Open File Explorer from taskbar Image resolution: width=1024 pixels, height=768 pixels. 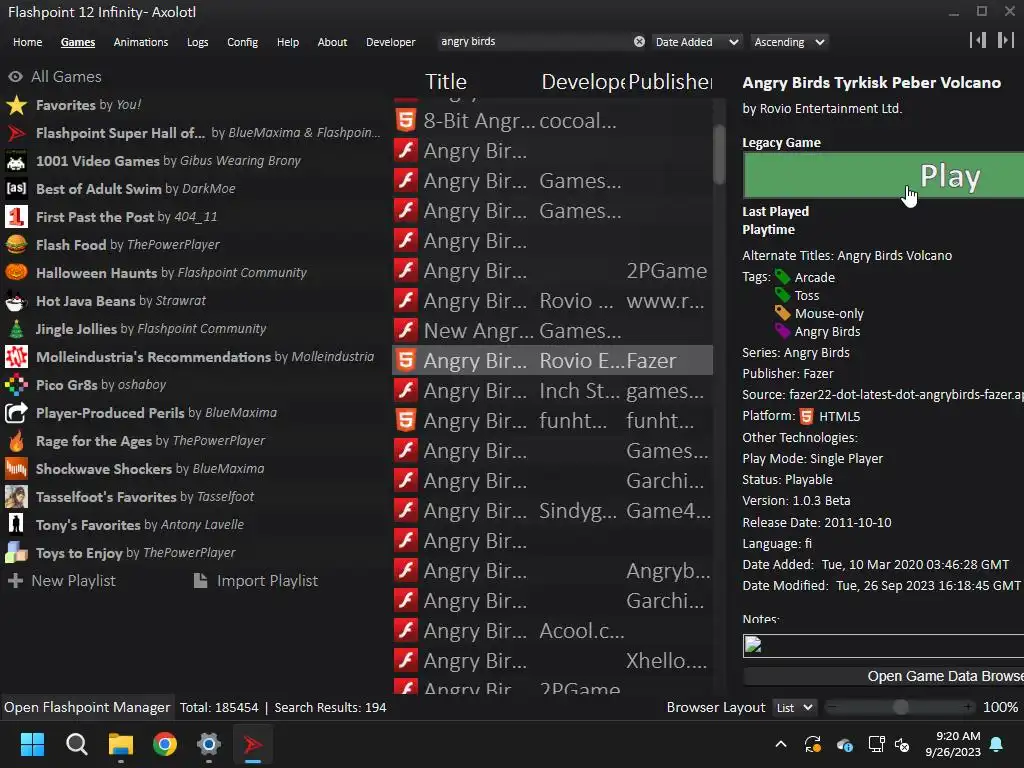click(x=121, y=744)
